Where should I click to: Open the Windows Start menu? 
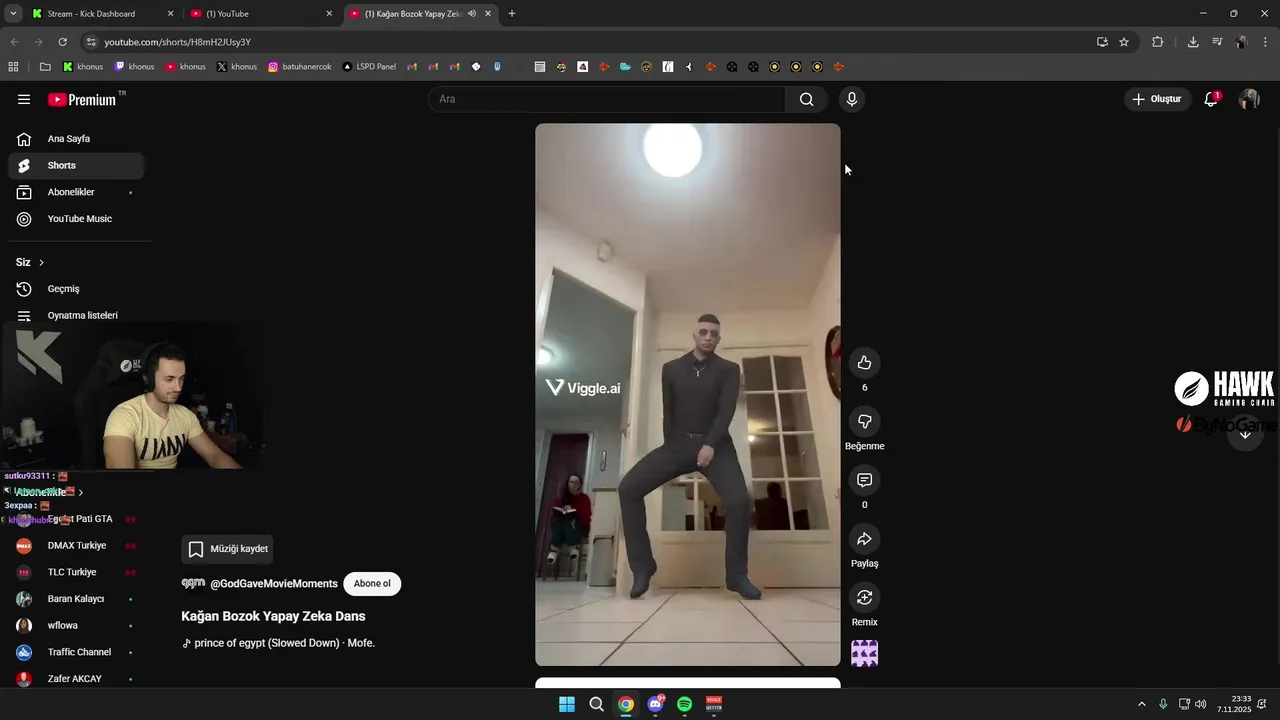567,704
